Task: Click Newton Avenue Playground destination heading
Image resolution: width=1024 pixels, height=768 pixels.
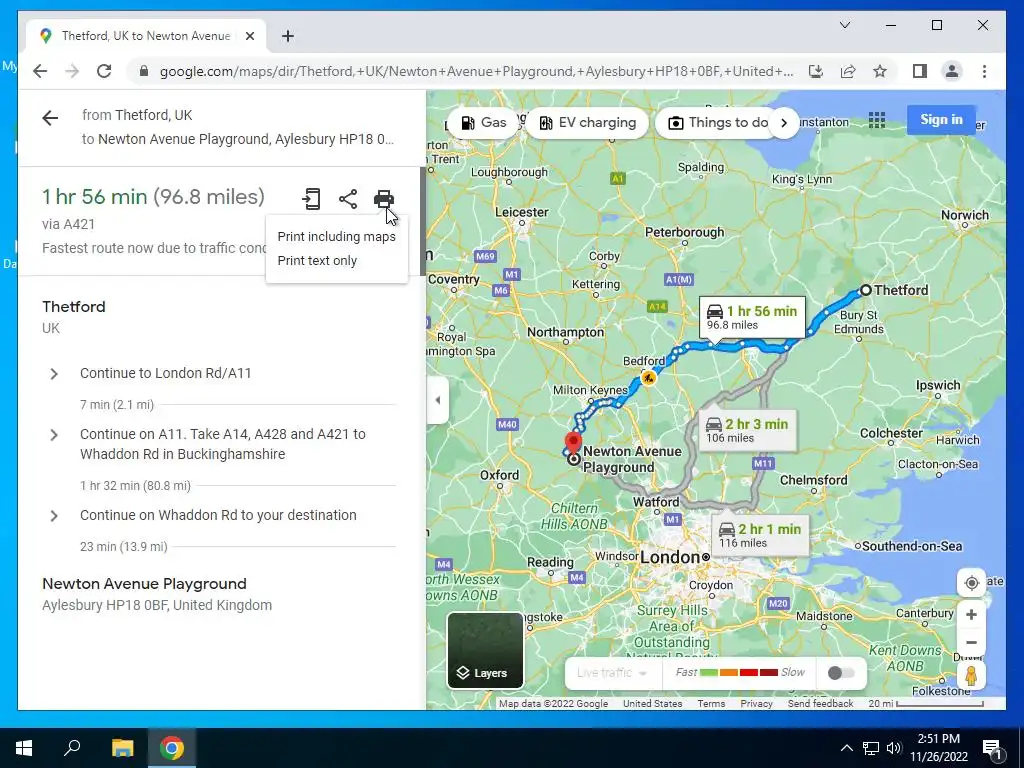Action: [144, 584]
